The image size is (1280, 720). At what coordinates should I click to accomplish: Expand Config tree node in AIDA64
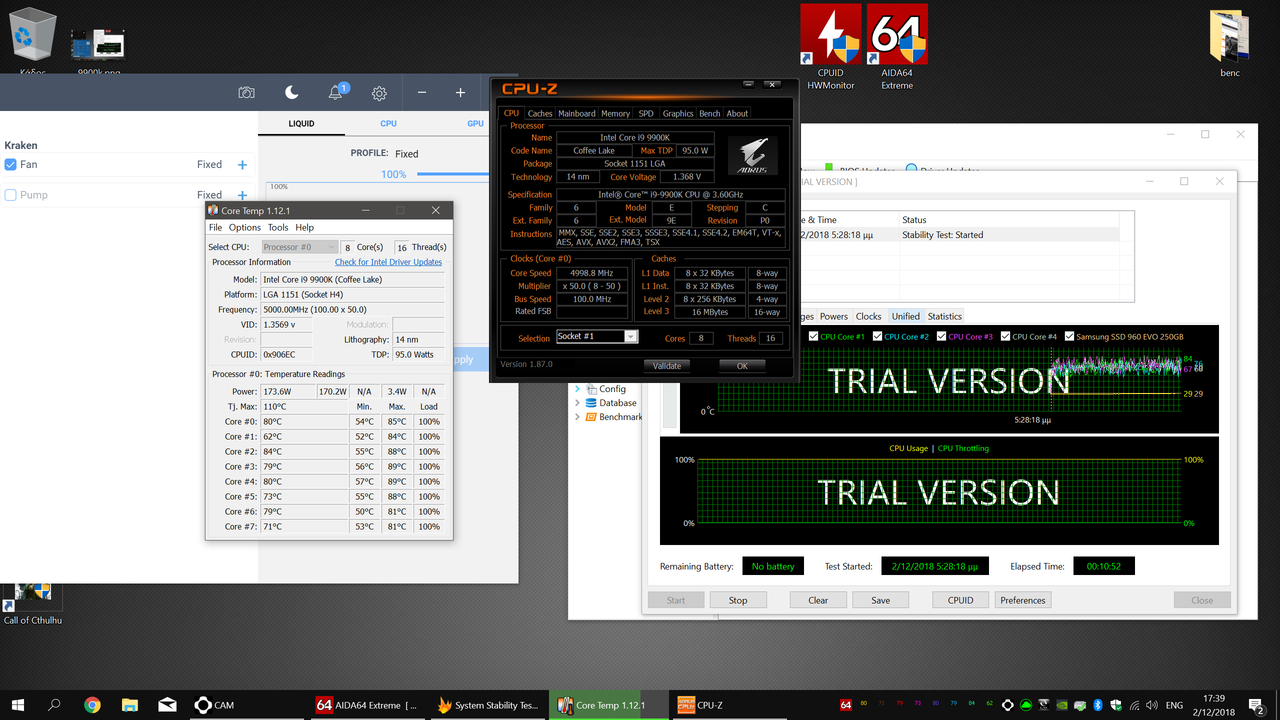(x=577, y=389)
